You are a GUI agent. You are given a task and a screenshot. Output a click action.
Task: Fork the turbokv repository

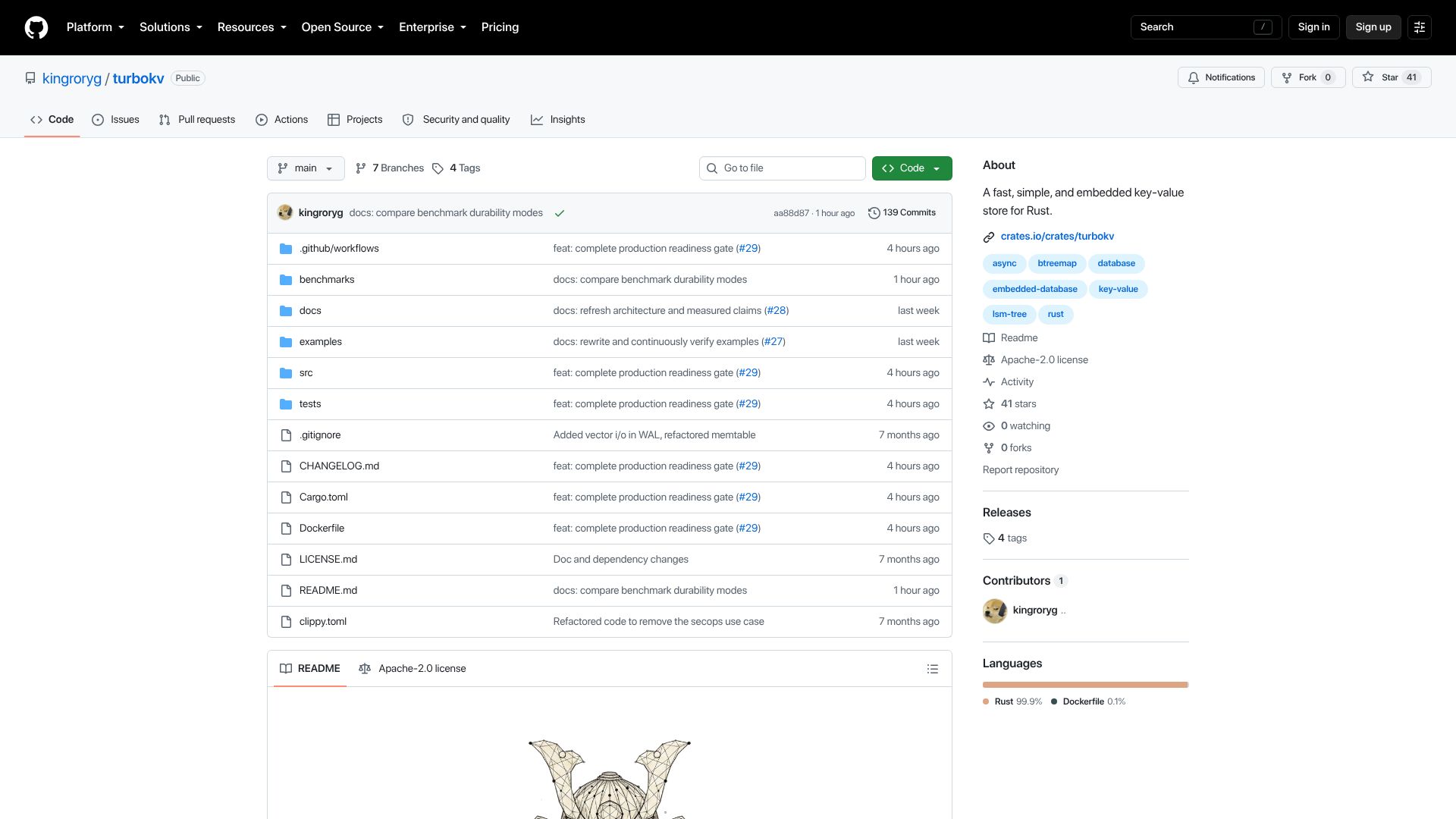[x=1308, y=77]
